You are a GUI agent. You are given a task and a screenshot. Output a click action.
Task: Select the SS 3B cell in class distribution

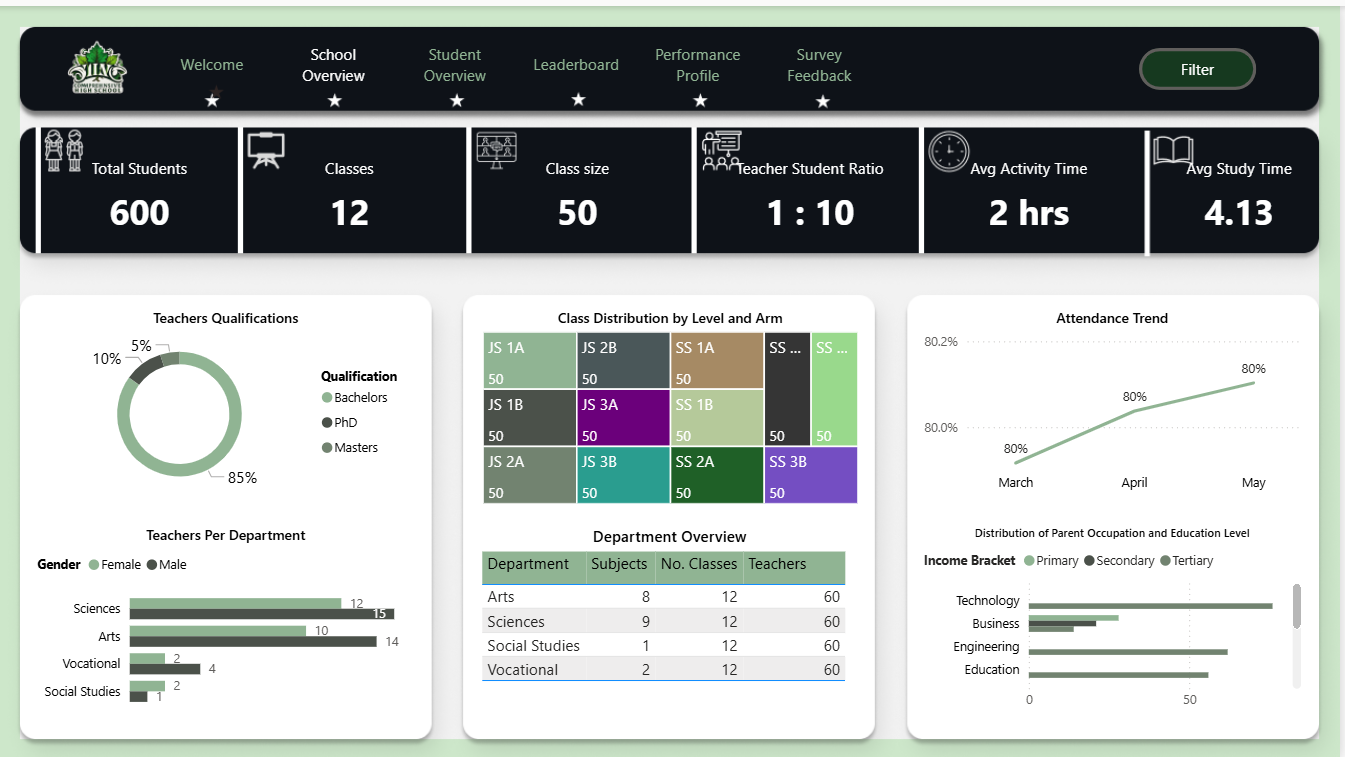tap(811, 475)
